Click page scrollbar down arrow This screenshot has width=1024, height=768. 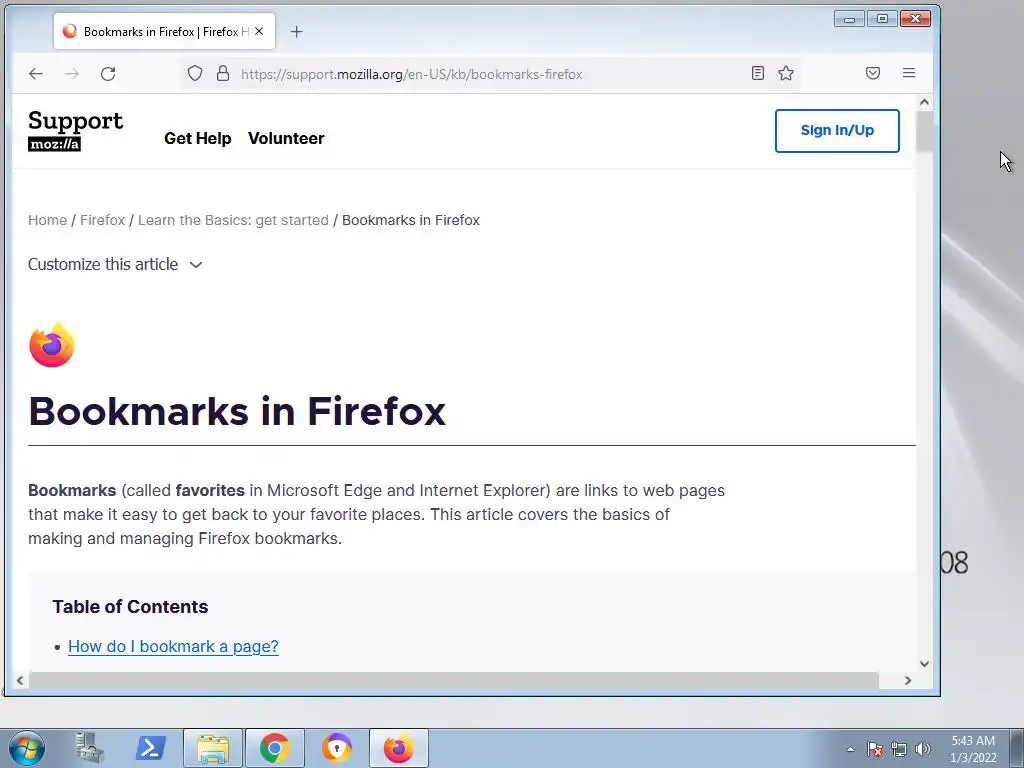pyautogui.click(x=924, y=664)
